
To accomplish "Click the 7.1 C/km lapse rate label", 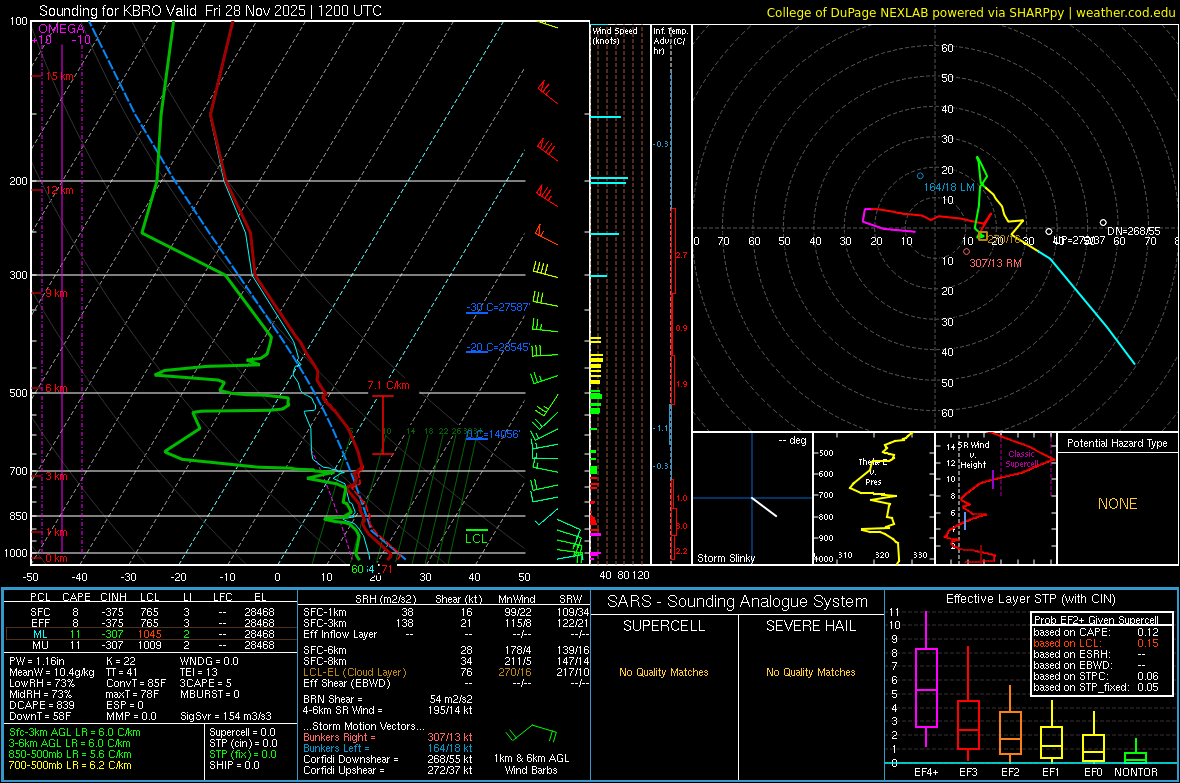I will coord(388,385).
